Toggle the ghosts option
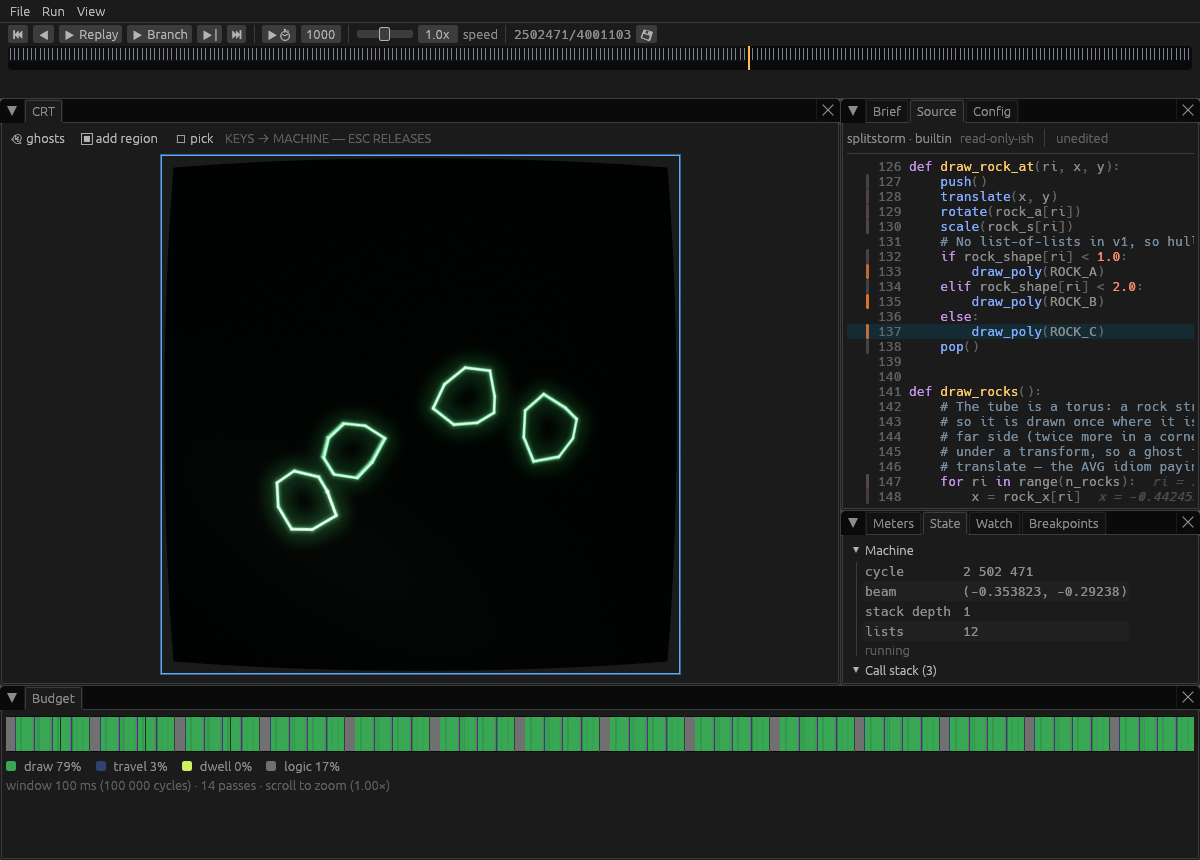The image size is (1200, 860). tap(38, 139)
